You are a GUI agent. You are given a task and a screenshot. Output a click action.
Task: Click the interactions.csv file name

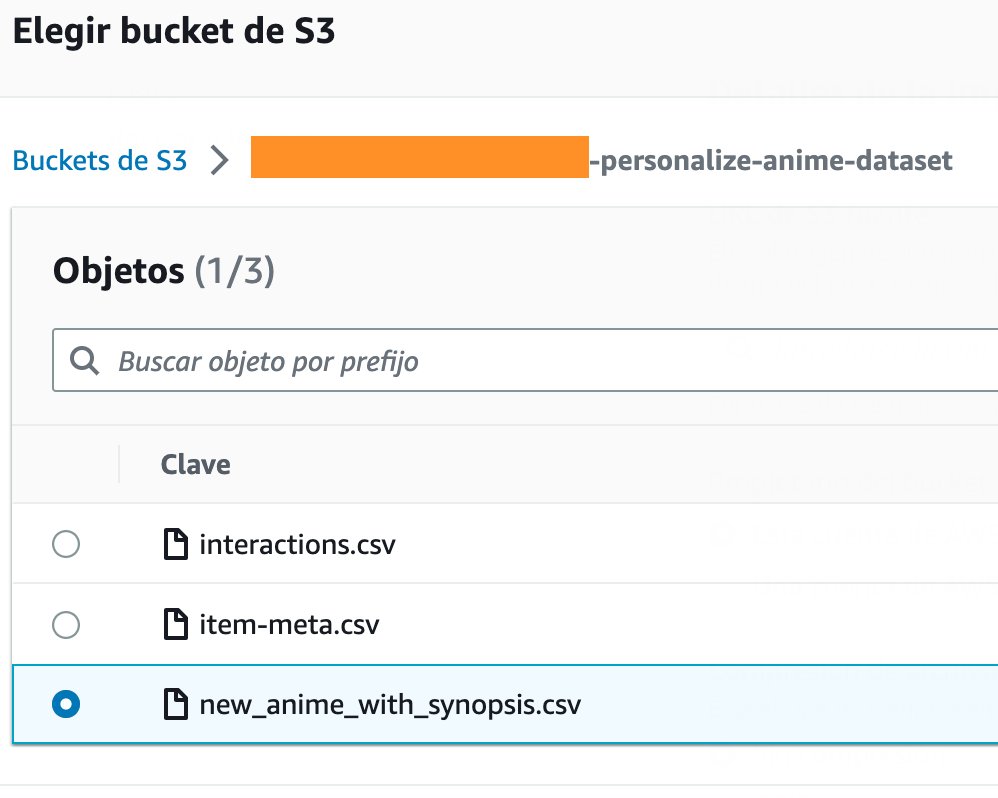[297, 545]
